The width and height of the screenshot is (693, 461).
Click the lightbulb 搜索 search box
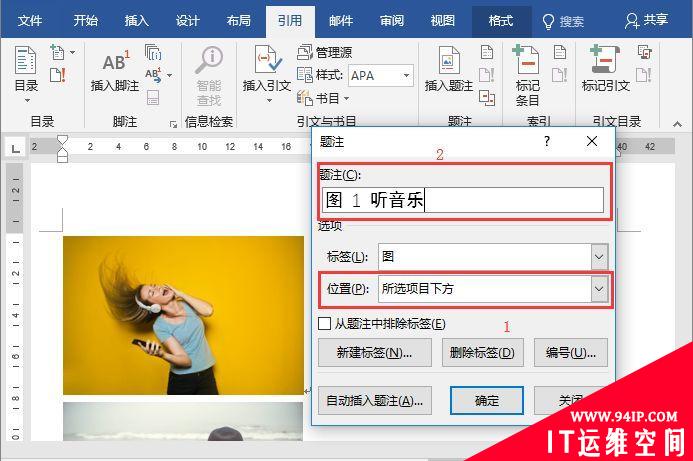click(x=564, y=21)
